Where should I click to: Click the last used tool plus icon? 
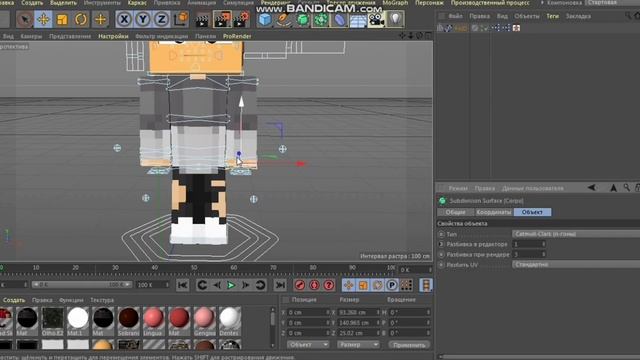pyautogui.click(x=100, y=19)
